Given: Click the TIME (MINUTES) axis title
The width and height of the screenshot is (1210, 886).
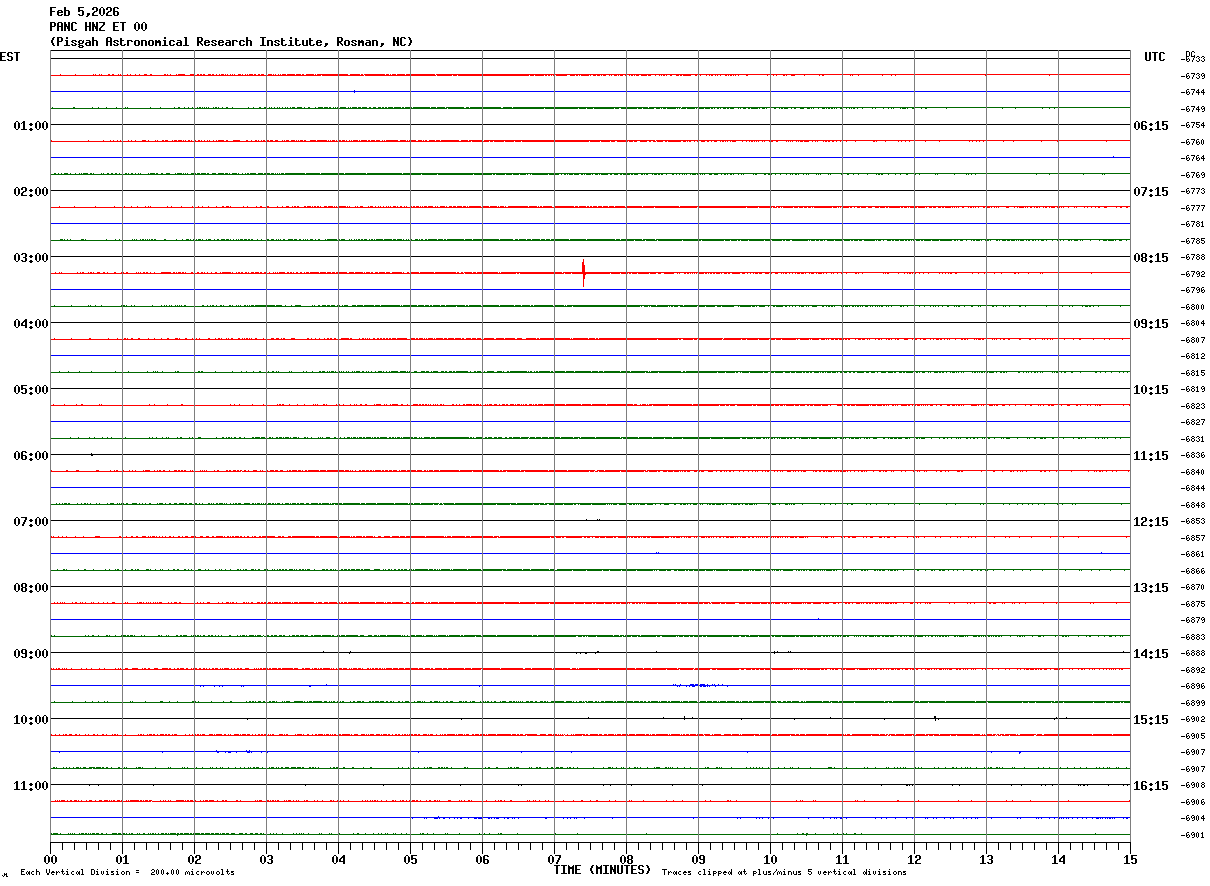Looking at the screenshot, I should tap(602, 870).
